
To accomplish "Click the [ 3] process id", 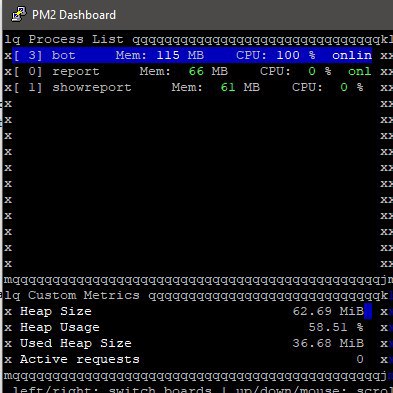I will [x=28, y=55].
